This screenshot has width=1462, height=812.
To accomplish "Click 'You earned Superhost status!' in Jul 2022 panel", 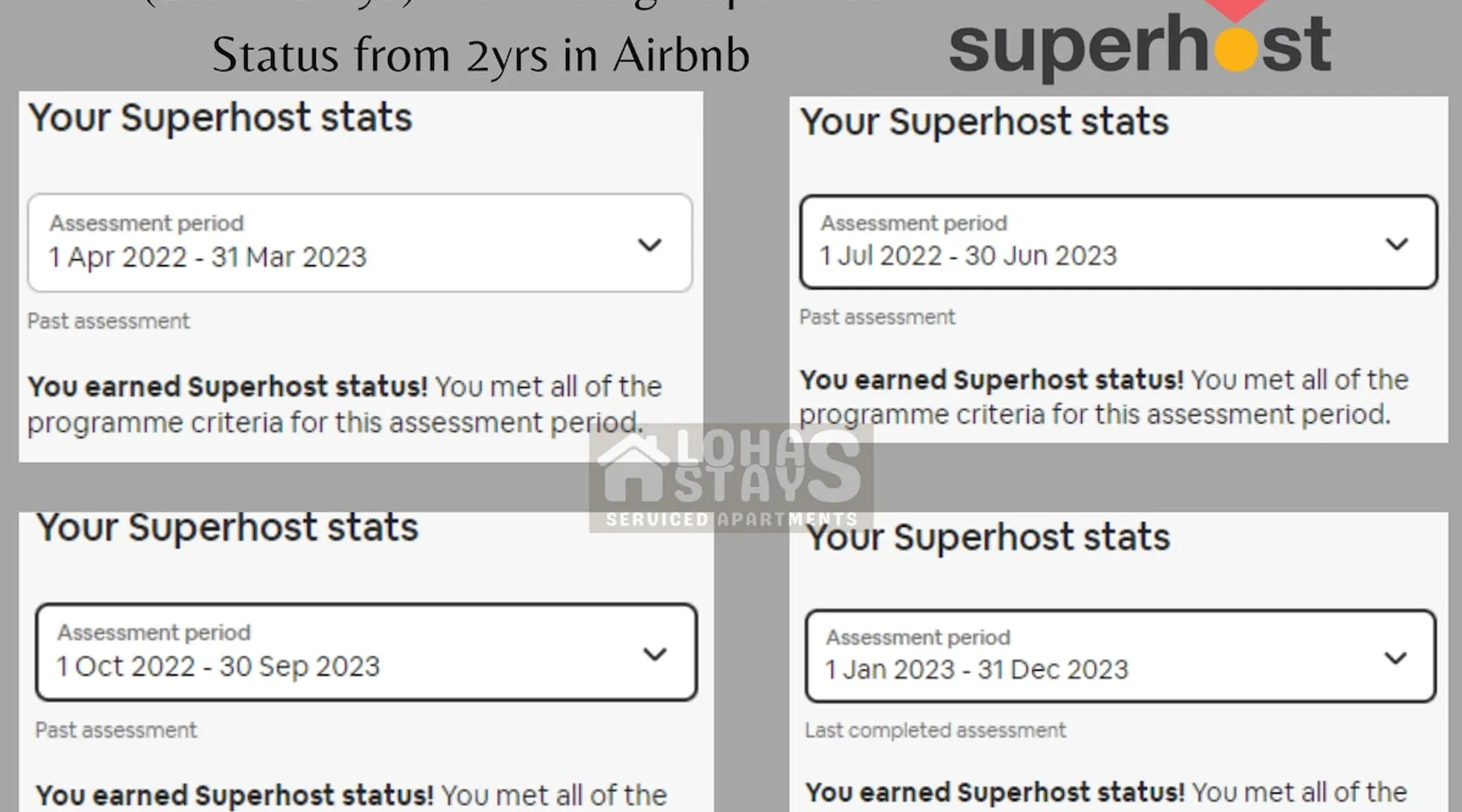I will click(x=991, y=380).
